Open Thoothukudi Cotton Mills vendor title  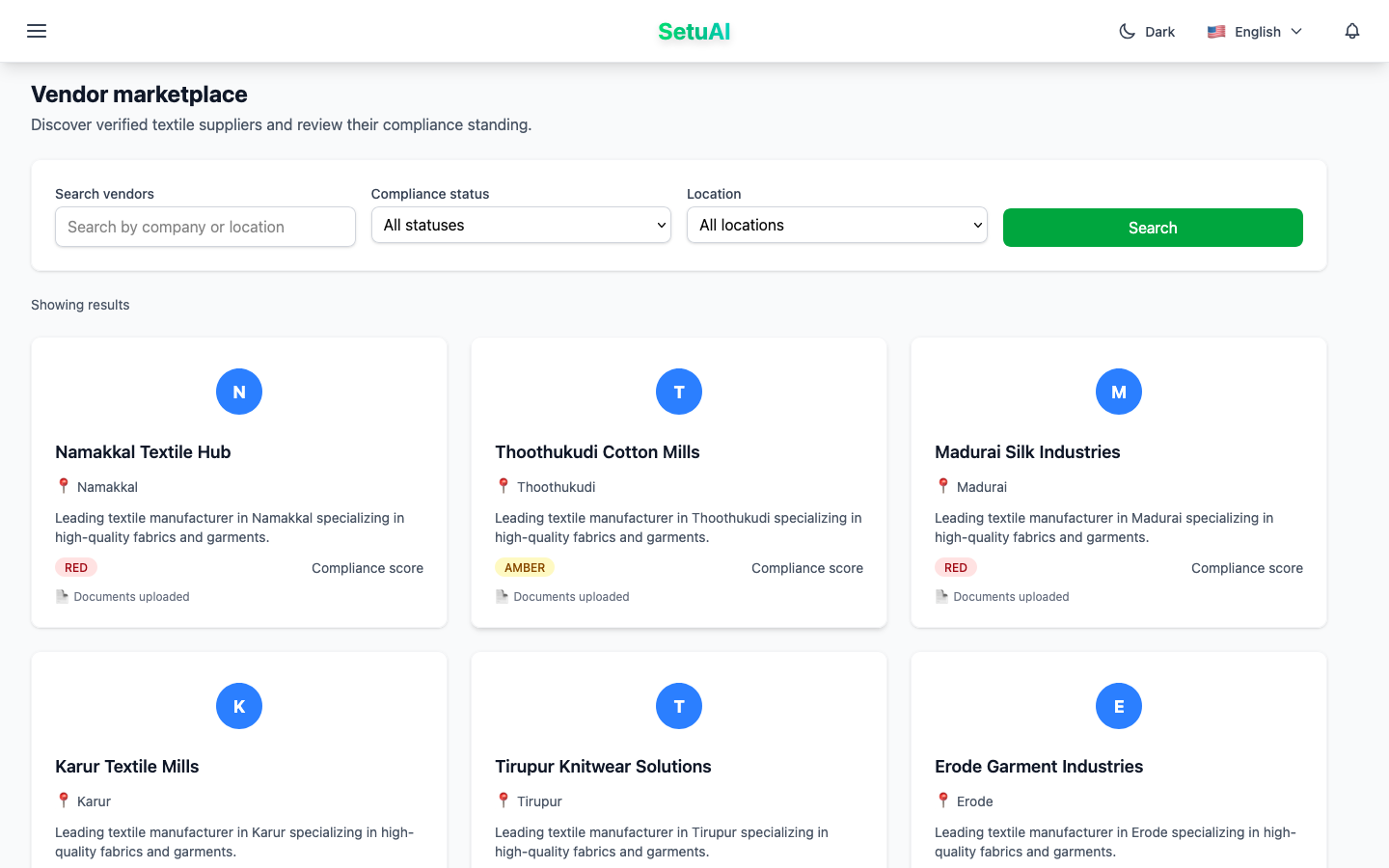coord(597,452)
